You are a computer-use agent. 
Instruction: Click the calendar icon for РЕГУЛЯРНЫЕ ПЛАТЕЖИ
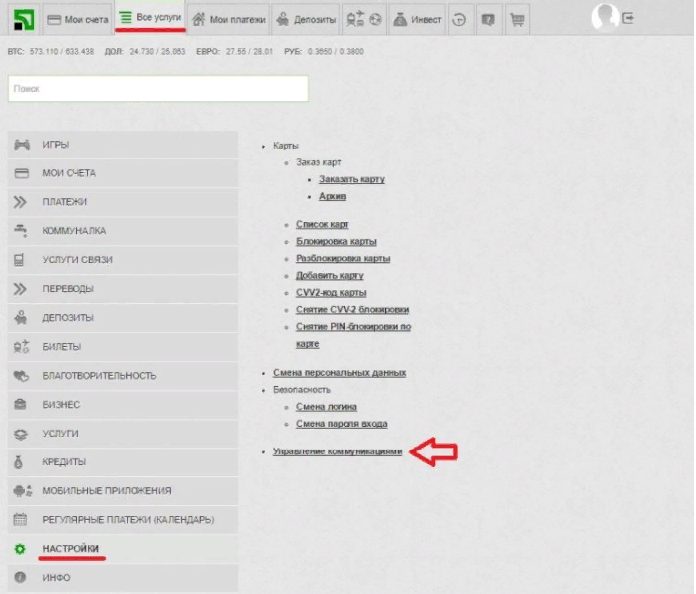tap(20, 520)
